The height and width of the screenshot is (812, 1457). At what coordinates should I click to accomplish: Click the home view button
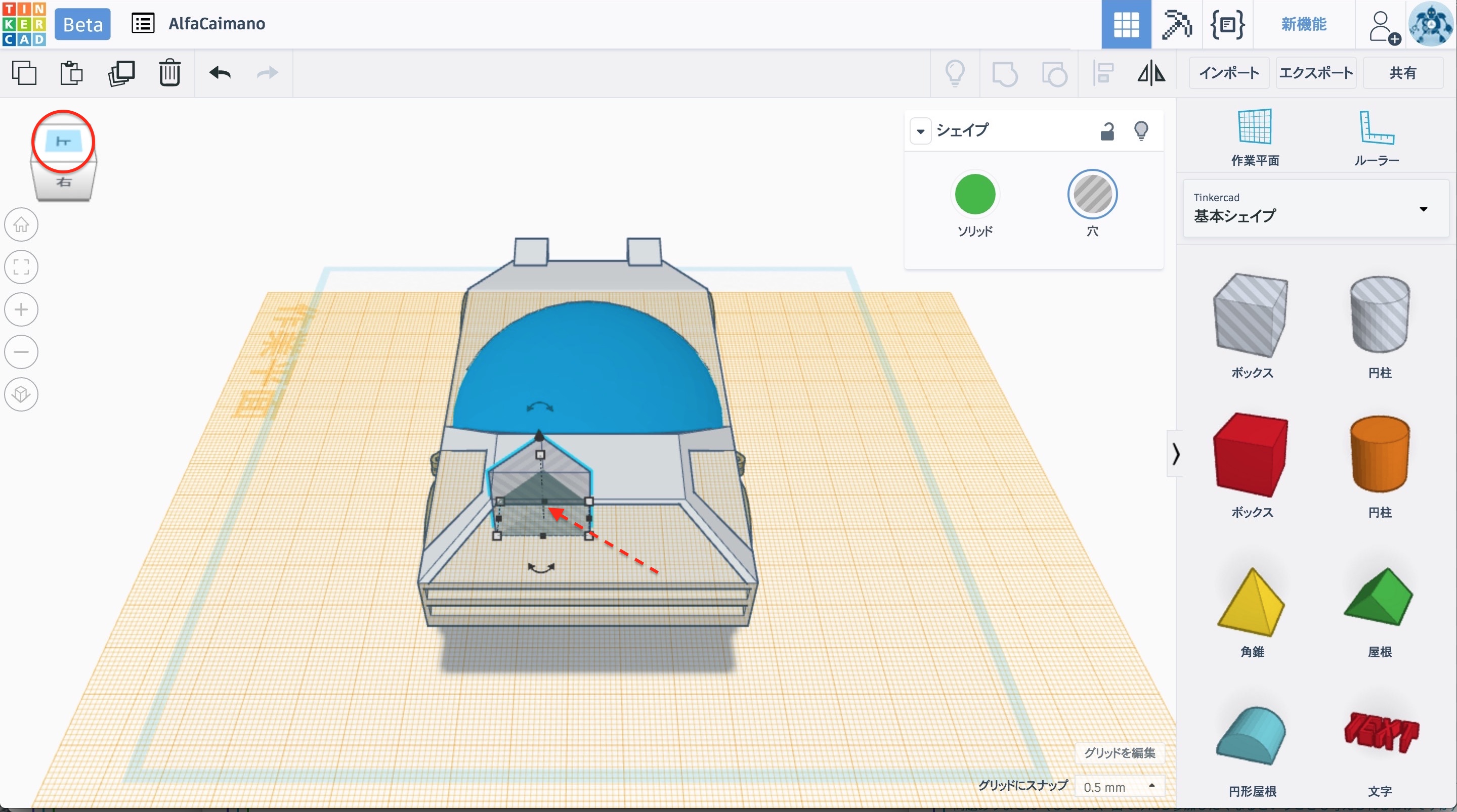21,224
